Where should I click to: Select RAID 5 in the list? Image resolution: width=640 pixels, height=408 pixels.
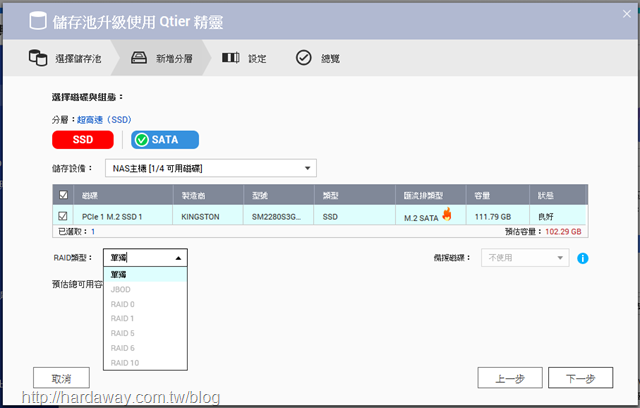click(x=145, y=333)
